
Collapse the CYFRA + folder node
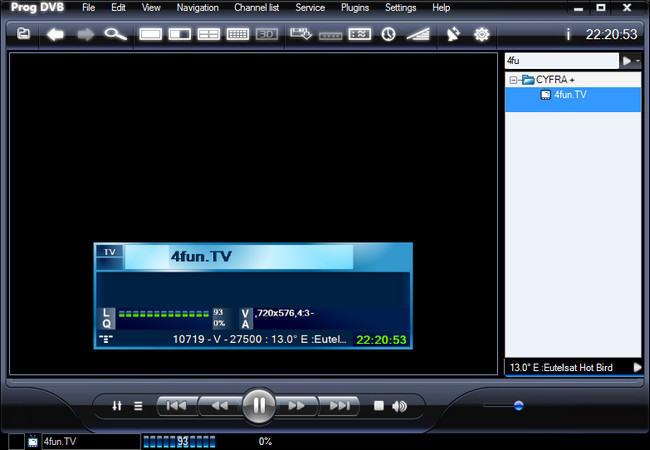click(x=513, y=80)
